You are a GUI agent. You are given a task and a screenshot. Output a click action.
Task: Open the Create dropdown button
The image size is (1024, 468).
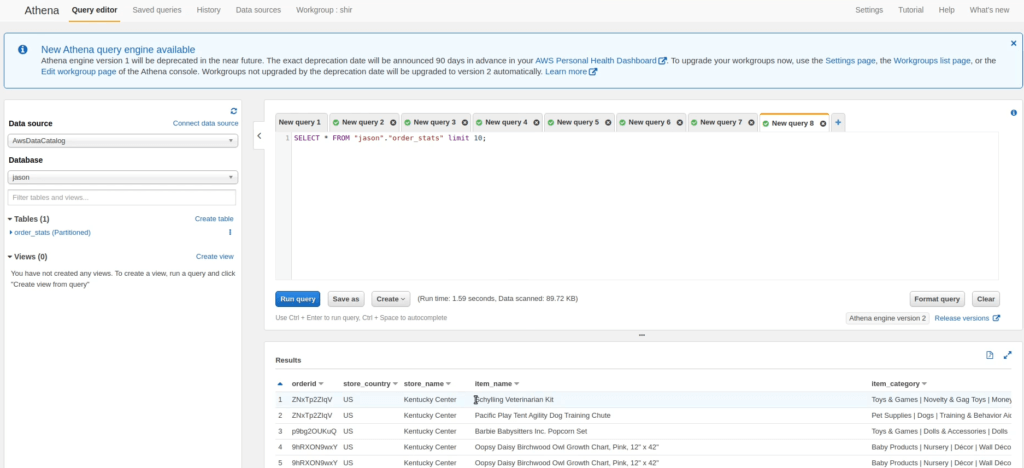(x=391, y=299)
